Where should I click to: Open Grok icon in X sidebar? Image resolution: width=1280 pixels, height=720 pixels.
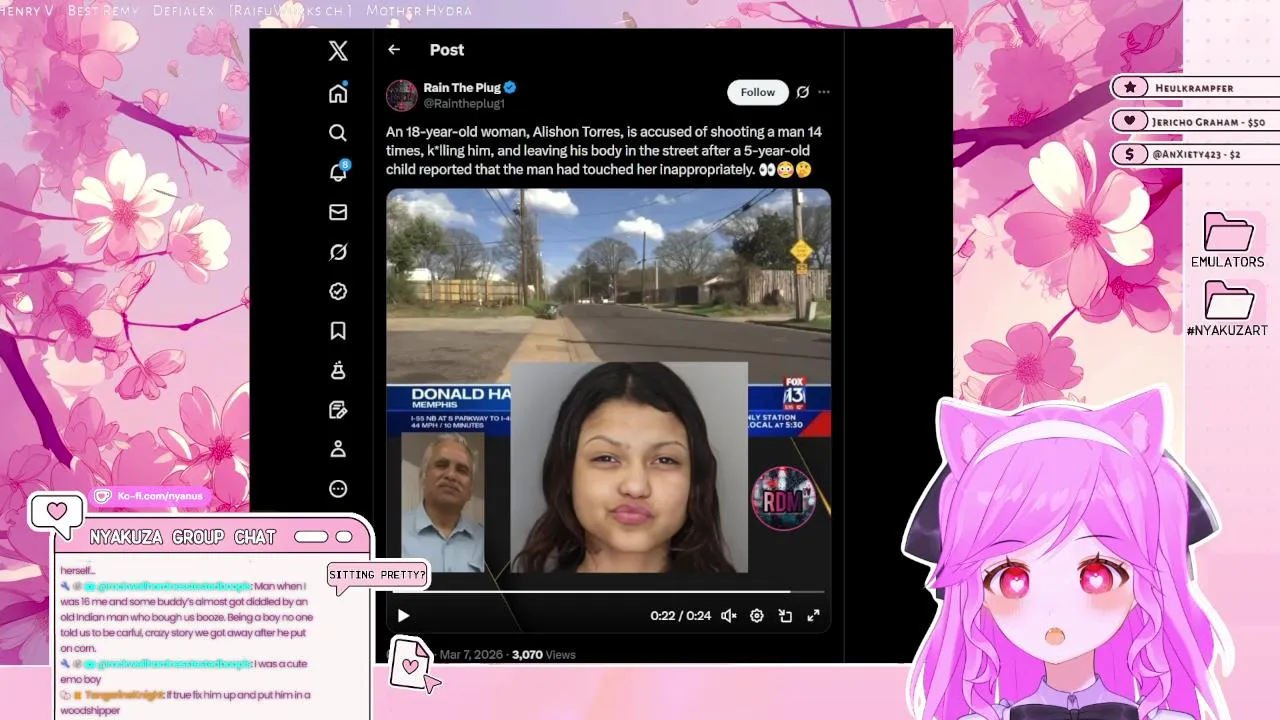coord(338,252)
